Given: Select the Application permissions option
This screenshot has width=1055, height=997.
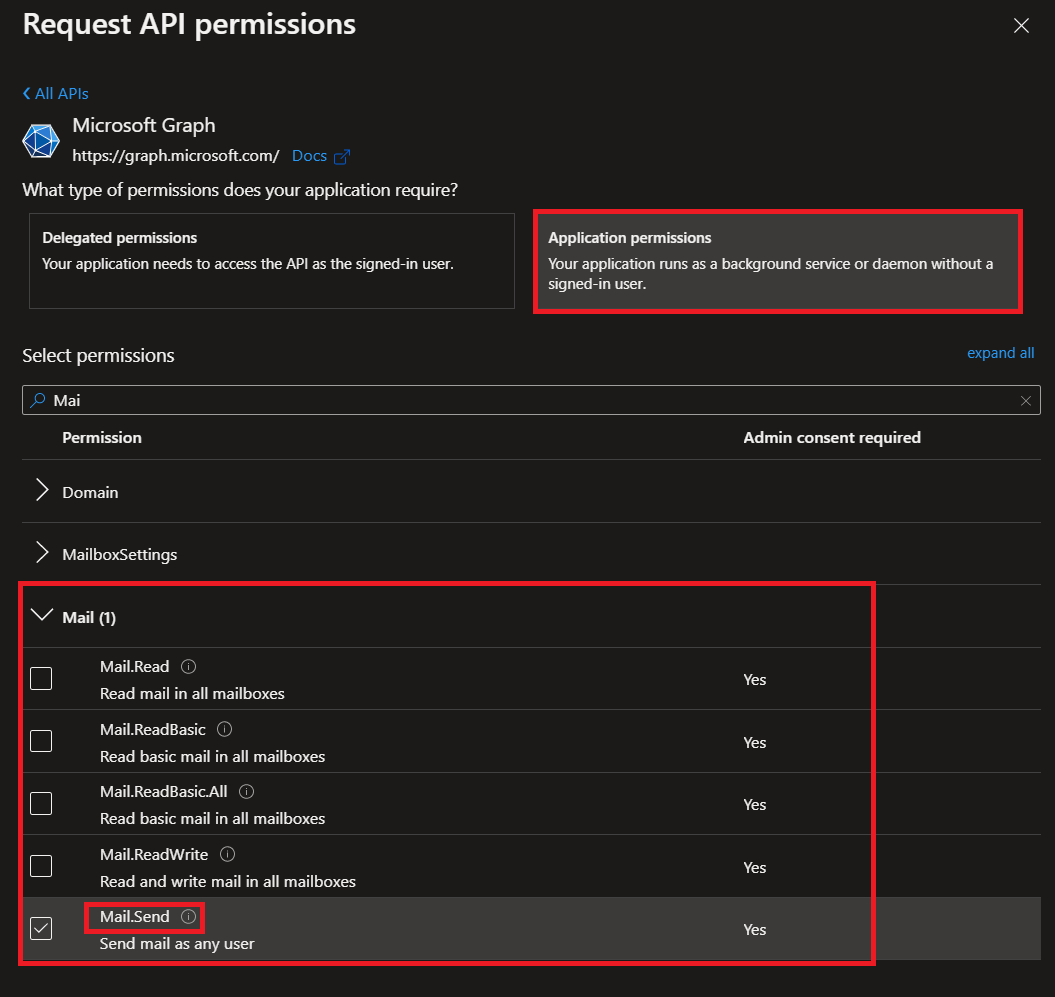Looking at the screenshot, I should (778, 262).
